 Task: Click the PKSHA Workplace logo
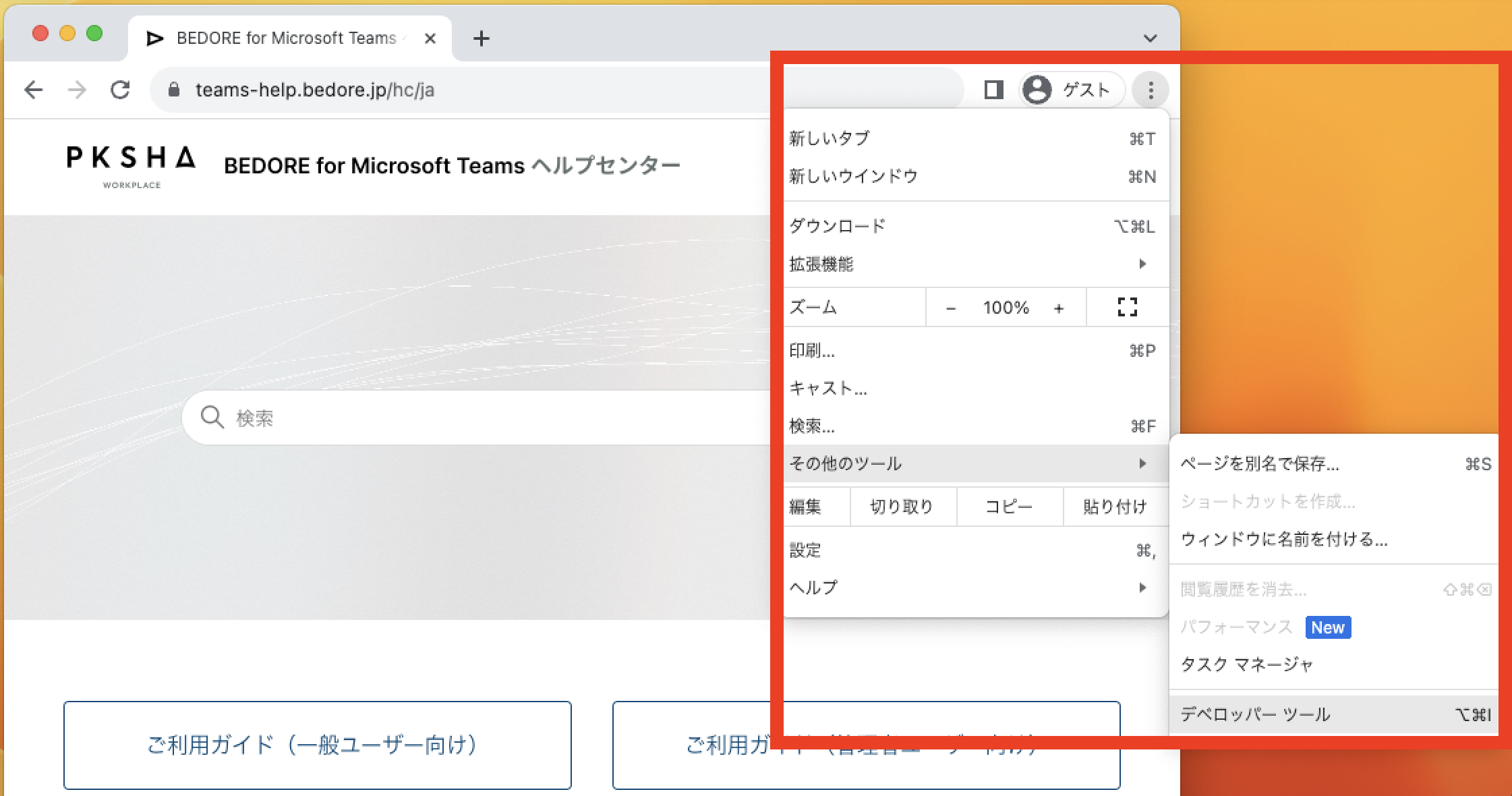tap(132, 167)
